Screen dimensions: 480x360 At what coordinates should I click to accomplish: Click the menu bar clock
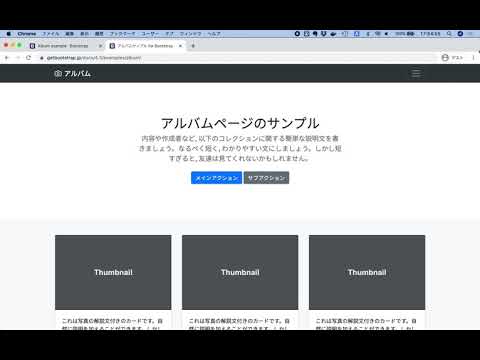(430, 34)
